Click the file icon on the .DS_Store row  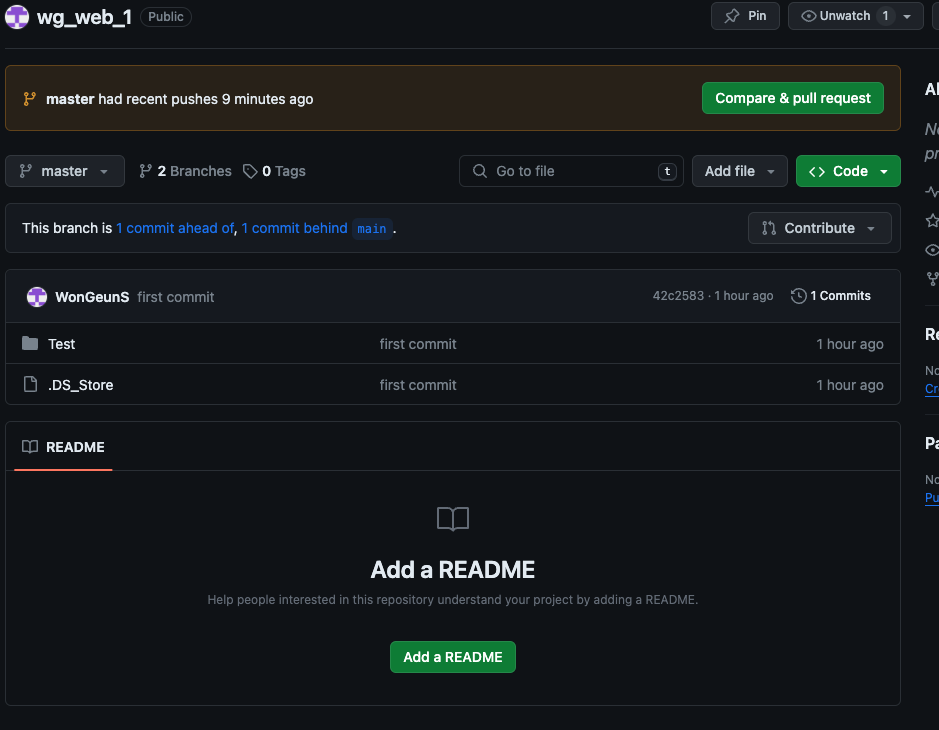[30, 384]
